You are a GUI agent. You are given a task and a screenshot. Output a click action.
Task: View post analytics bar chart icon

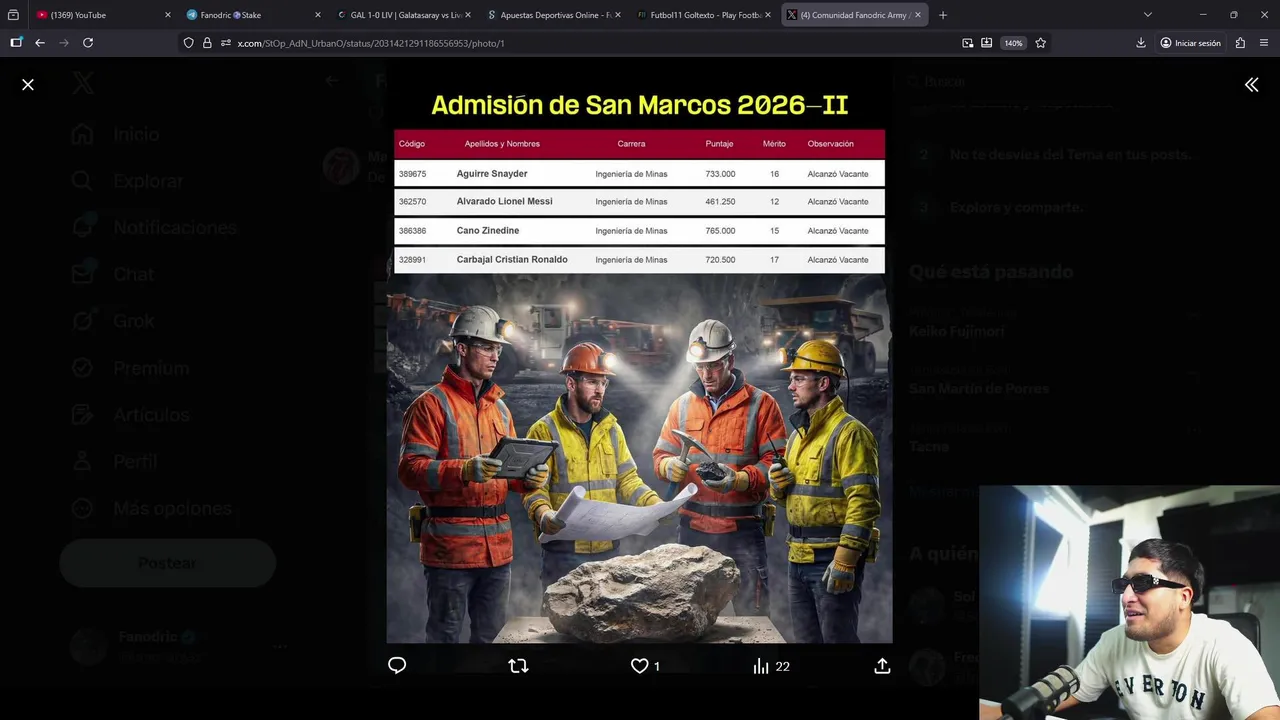[x=761, y=666]
